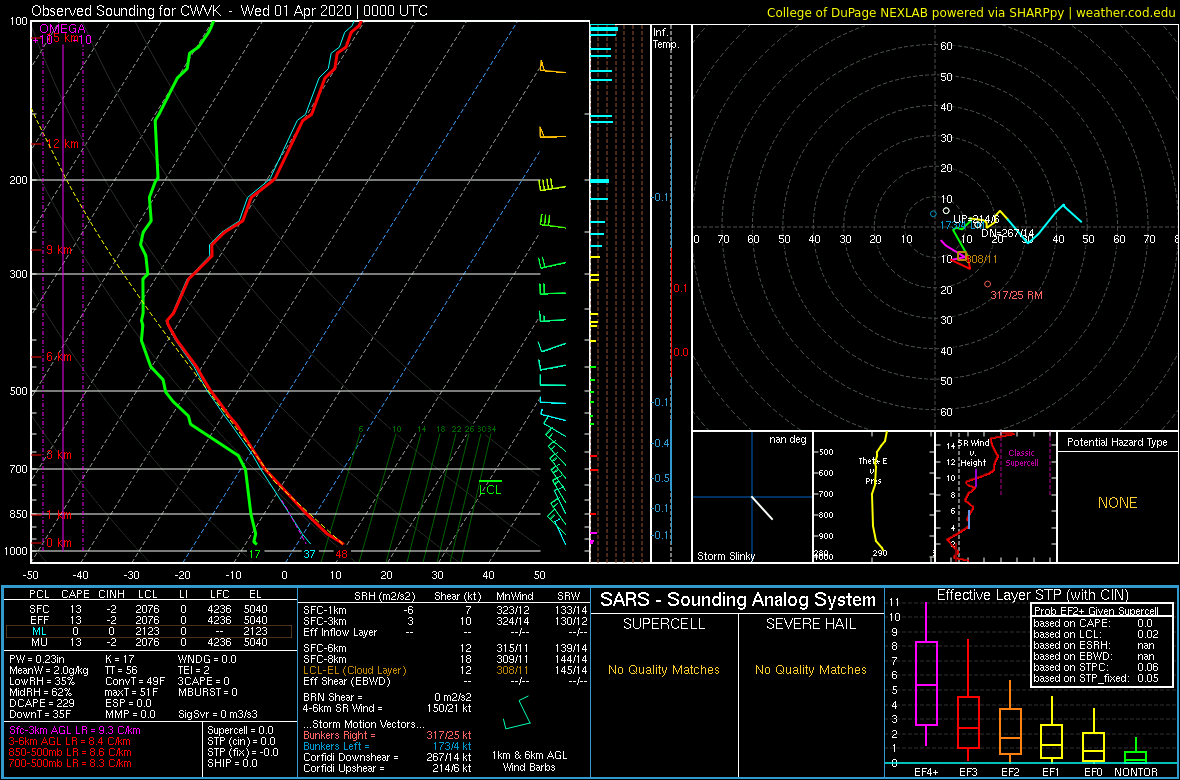Click 'Prob EF2+ Given Supercell' header
Image resolution: width=1180 pixels, height=780 pixels.
click(x=1096, y=610)
